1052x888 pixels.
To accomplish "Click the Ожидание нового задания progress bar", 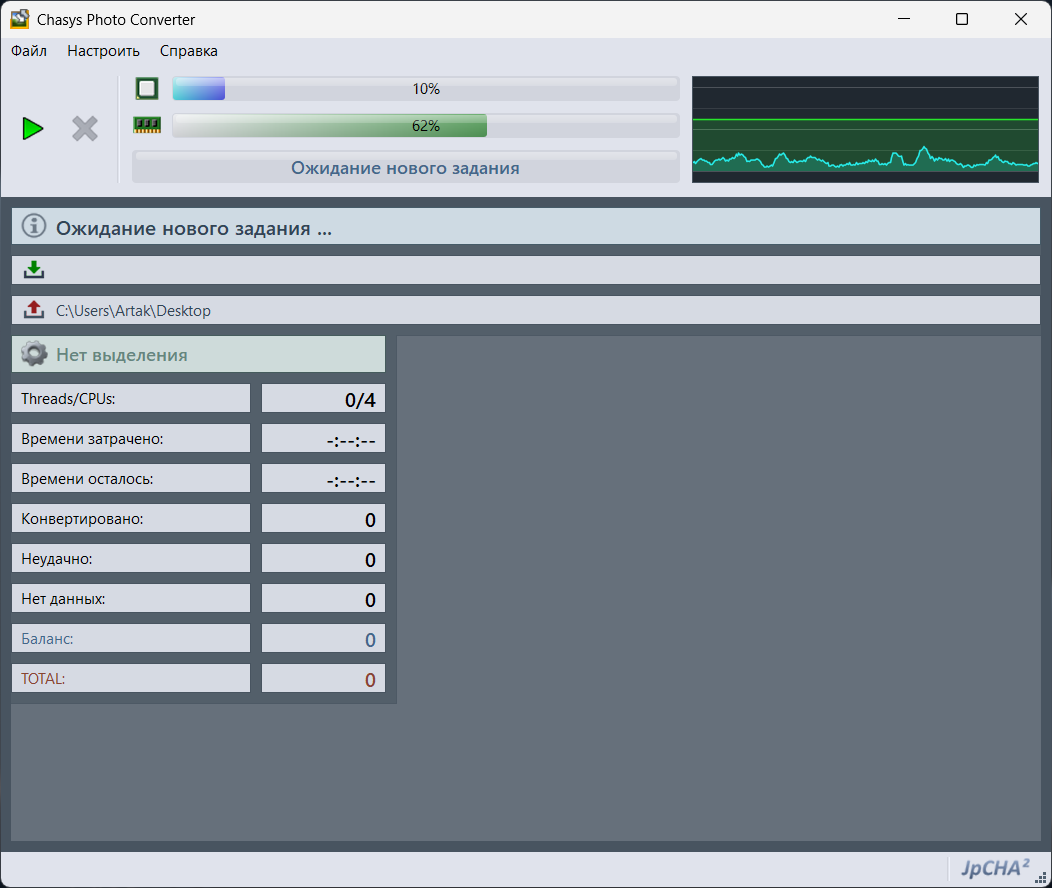I will (406, 167).
